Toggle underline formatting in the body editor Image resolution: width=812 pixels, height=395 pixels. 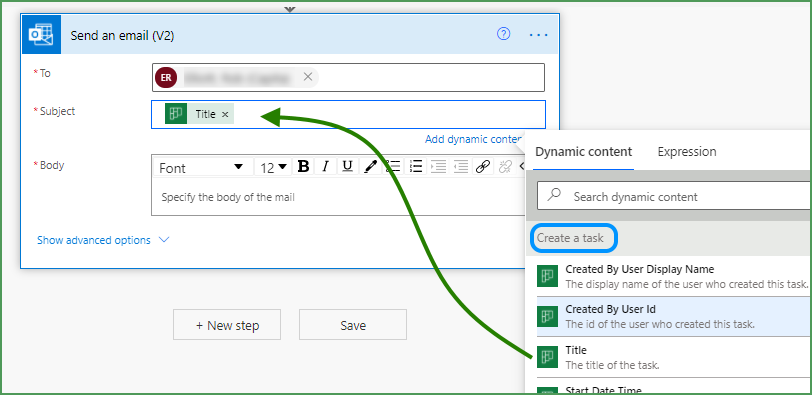347,167
